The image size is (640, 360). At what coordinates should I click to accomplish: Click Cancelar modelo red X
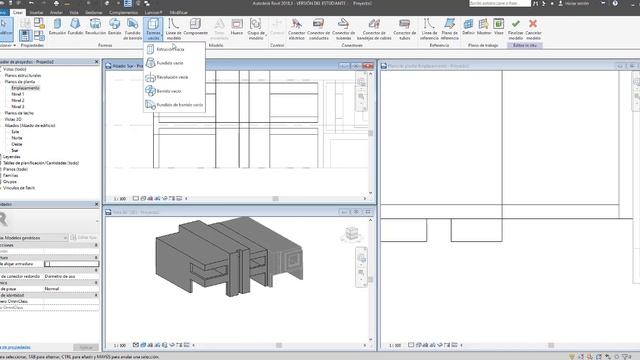[533, 29]
